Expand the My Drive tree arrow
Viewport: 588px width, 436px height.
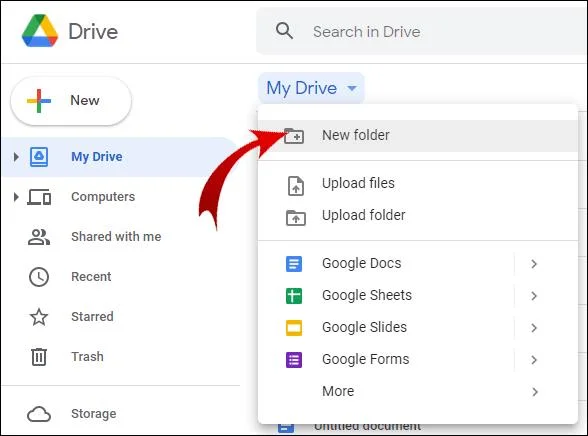click(16, 157)
